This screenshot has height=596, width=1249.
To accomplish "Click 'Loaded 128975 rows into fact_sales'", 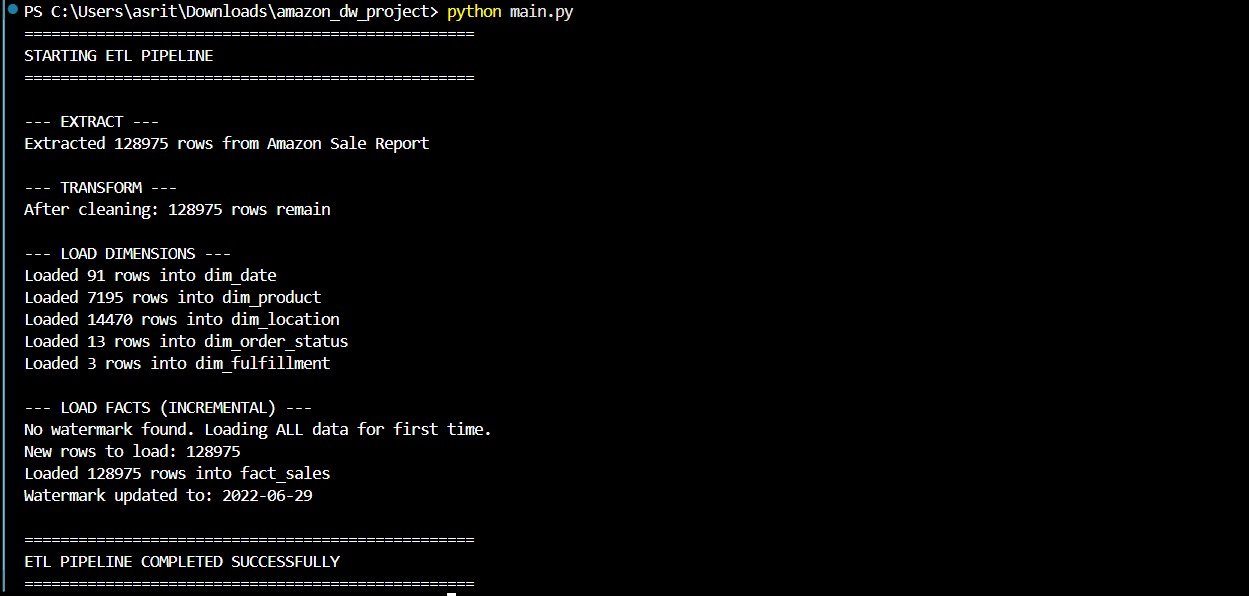I will (x=177, y=474).
